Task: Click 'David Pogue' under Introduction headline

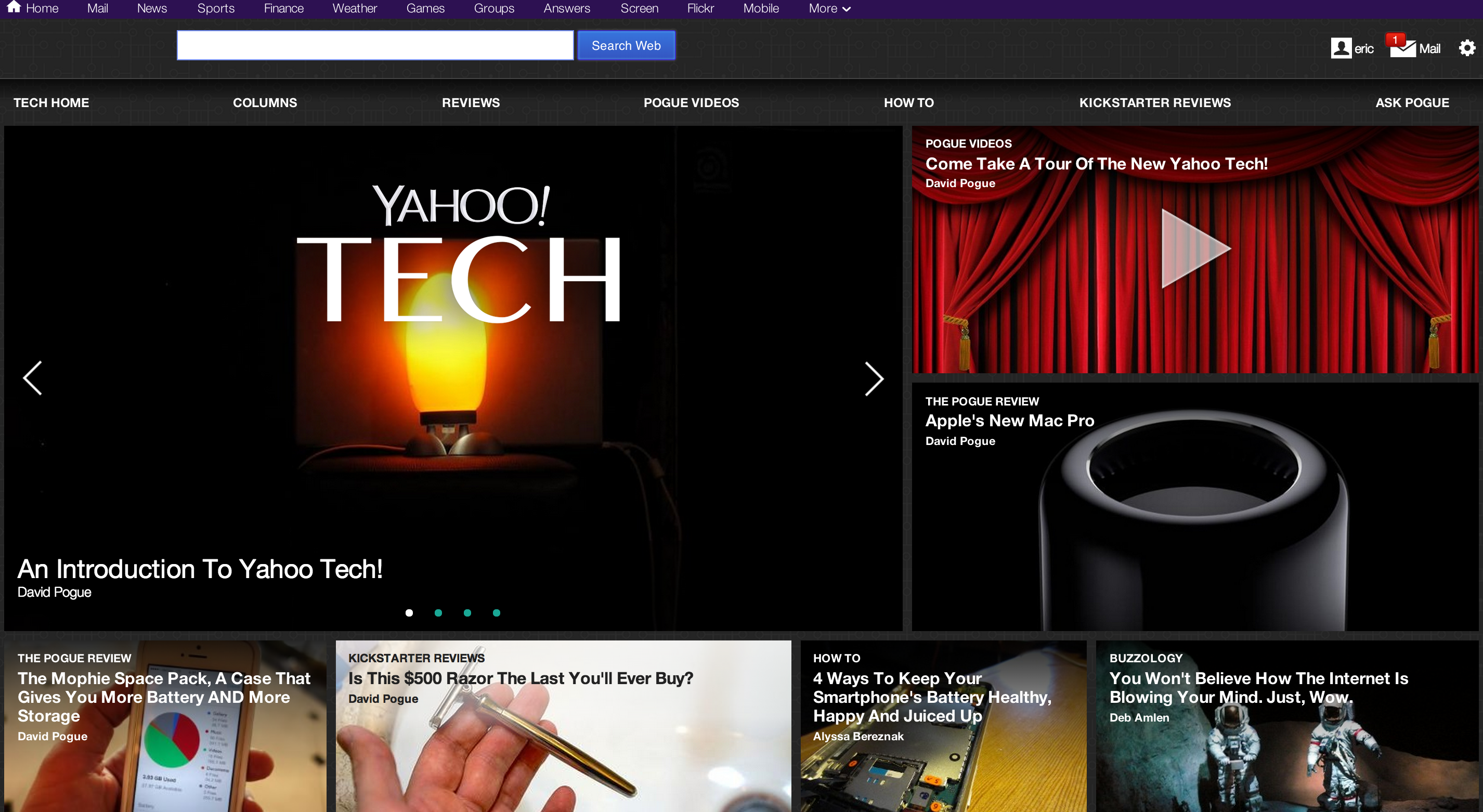Action: tap(54, 592)
